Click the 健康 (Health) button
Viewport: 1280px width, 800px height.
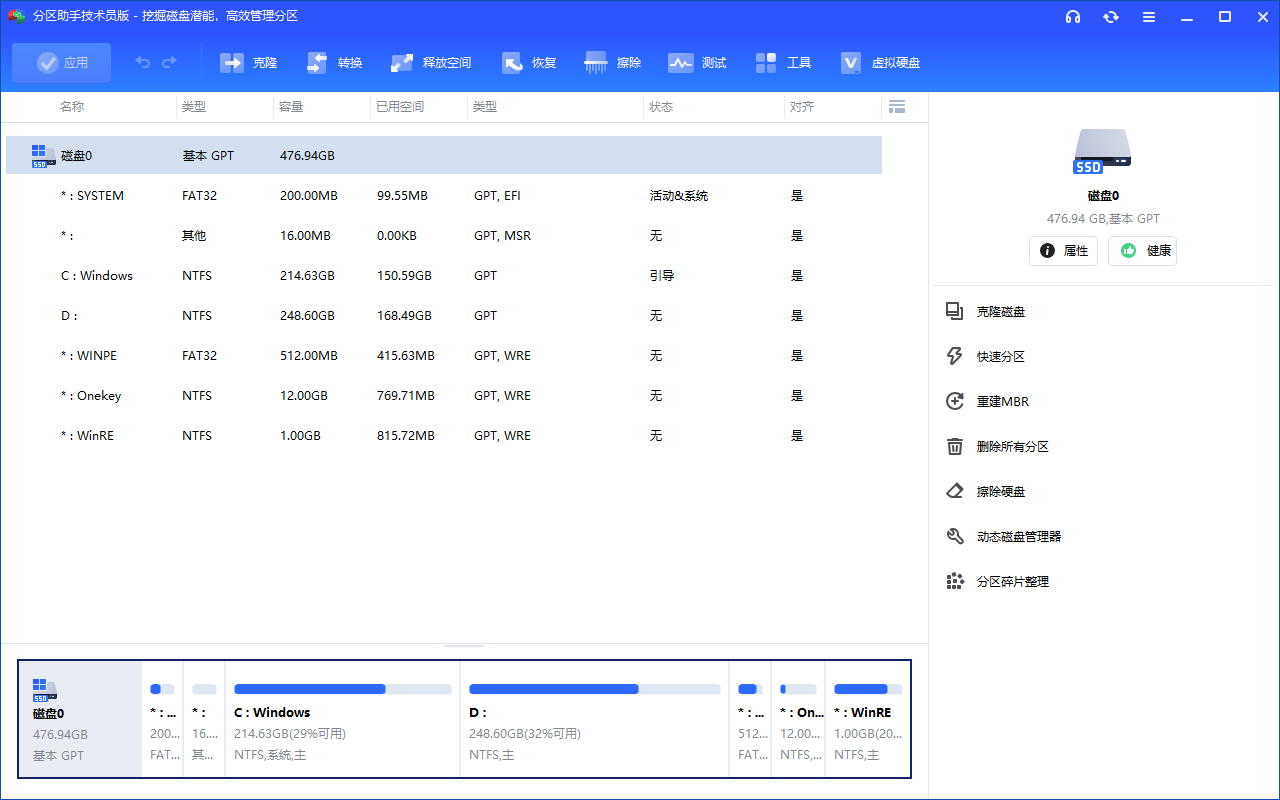pos(1142,251)
